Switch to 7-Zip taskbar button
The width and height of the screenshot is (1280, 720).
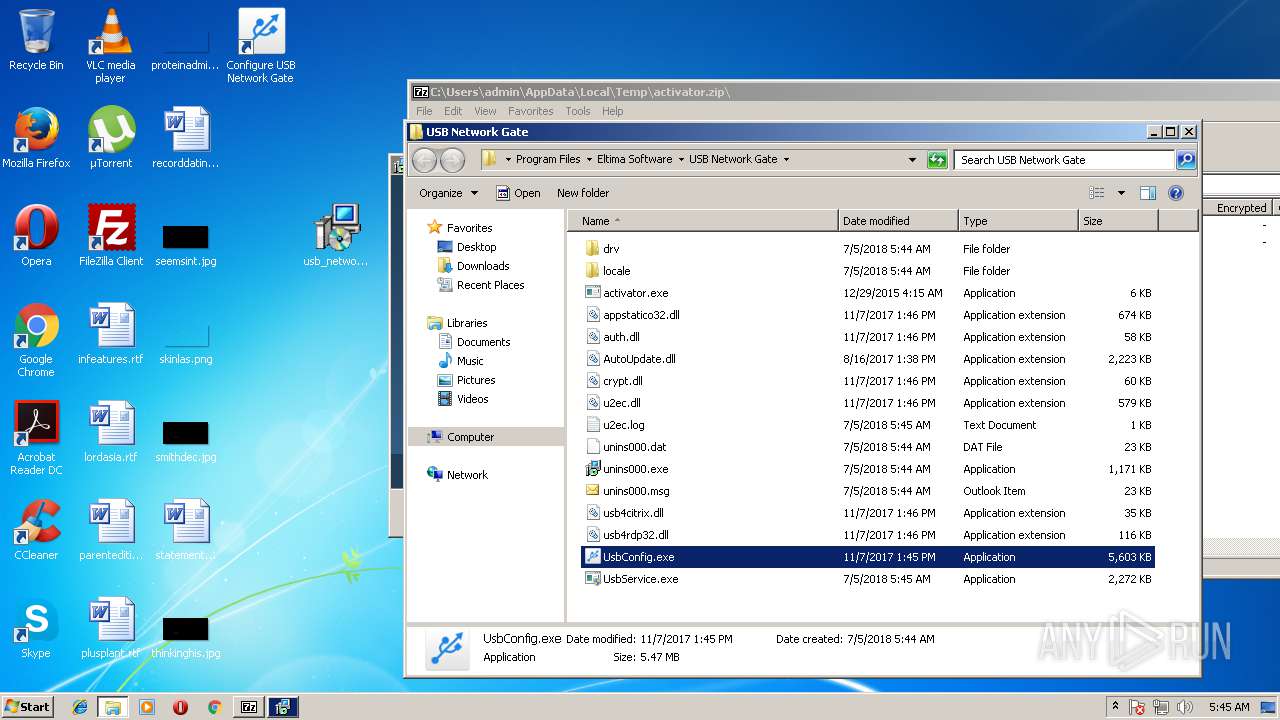(248, 707)
